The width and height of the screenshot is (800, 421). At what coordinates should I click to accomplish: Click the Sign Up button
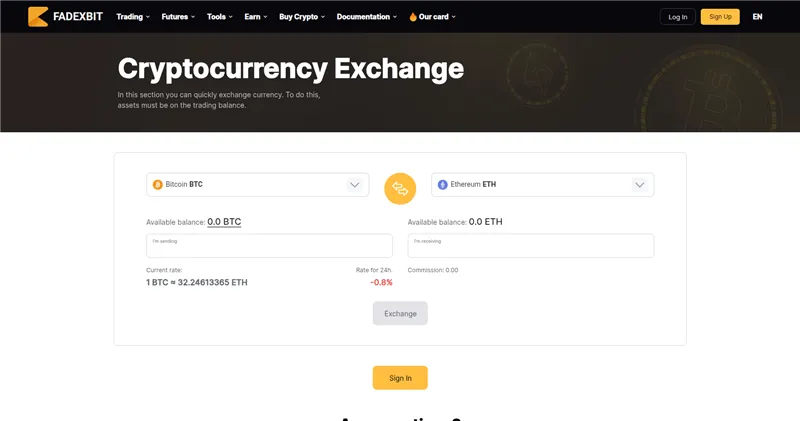(x=720, y=17)
